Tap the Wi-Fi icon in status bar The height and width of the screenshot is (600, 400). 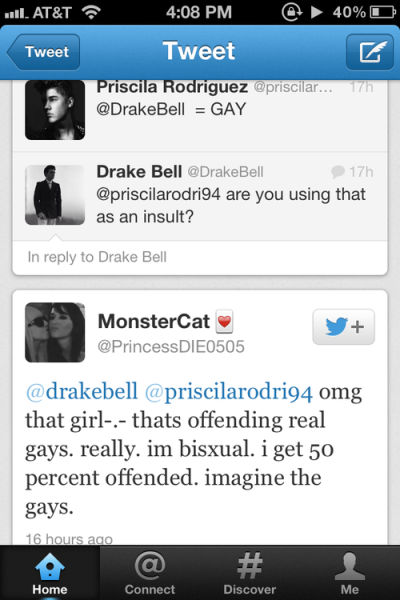(91, 12)
